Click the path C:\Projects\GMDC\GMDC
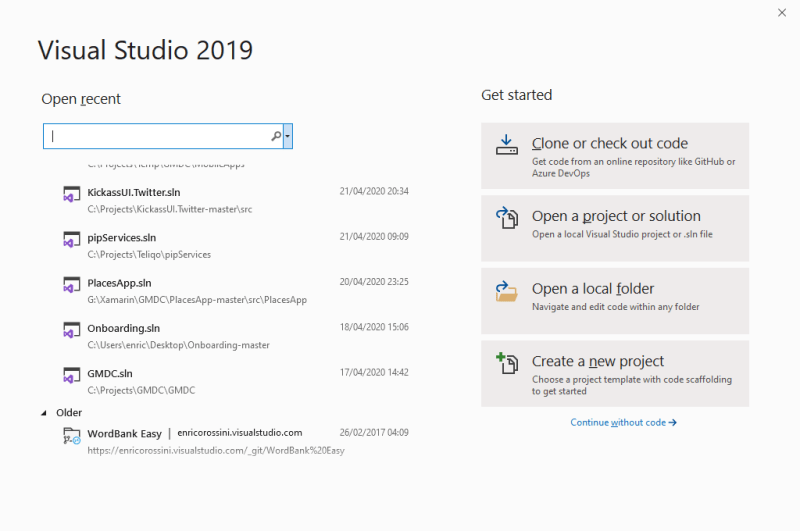The width and height of the screenshot is (800, 531). (141, 390)
